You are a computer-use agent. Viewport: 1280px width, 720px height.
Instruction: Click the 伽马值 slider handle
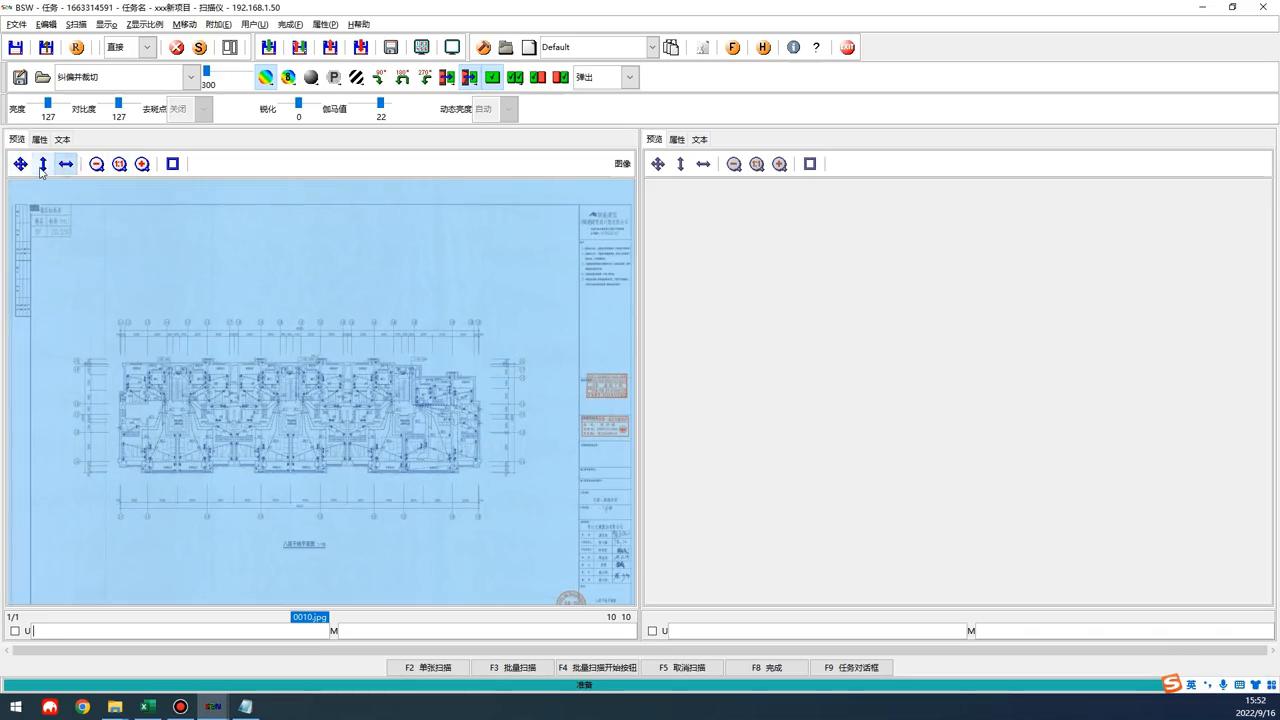pos(380,103)
